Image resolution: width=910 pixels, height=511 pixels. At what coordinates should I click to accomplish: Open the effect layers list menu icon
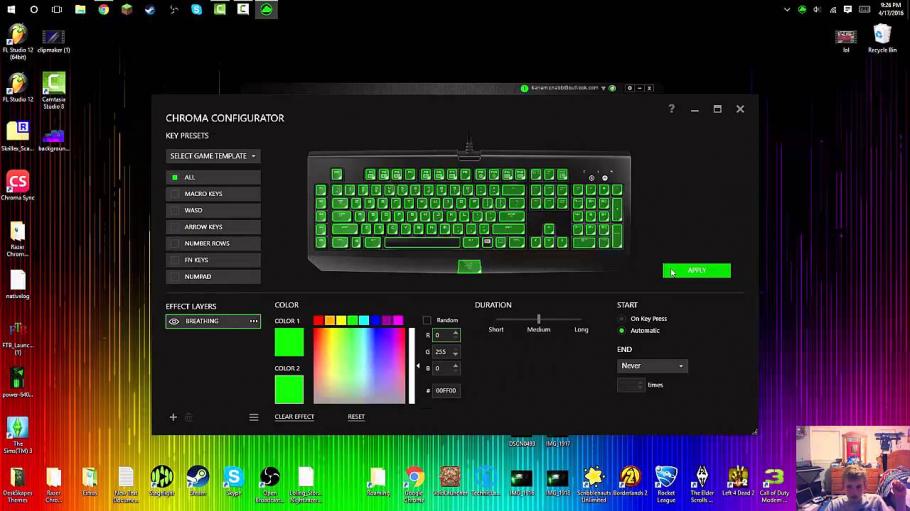pos(253,417)
